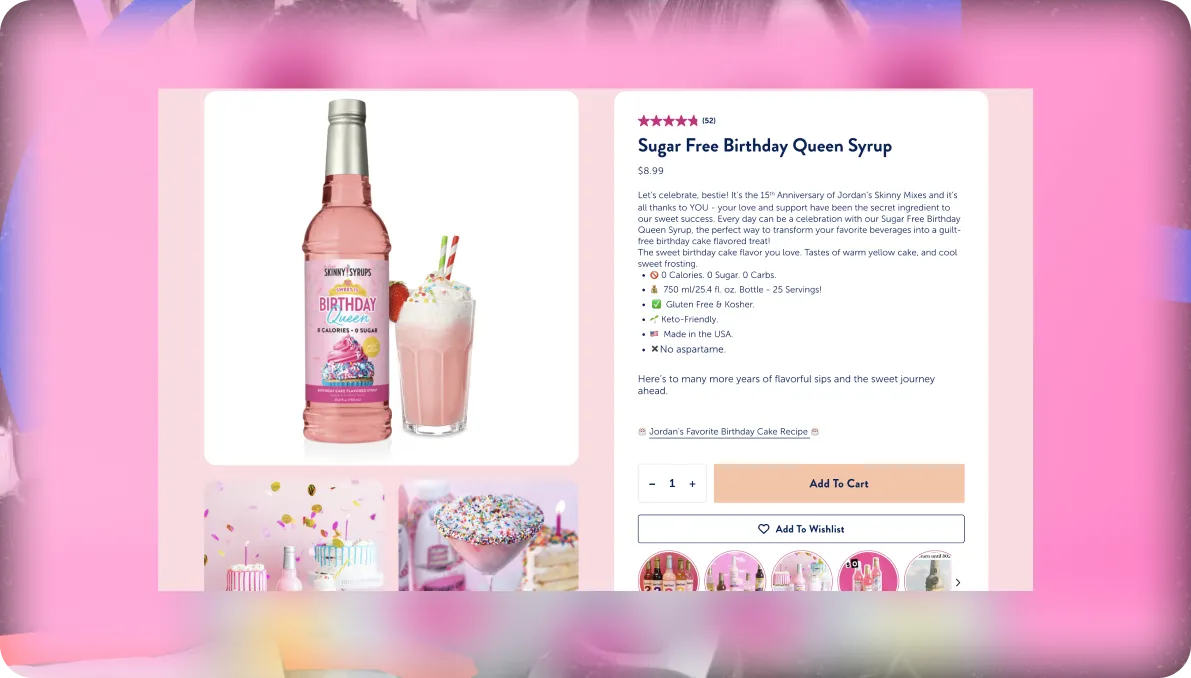Add the Birthday Queen Syrup to cart
Viewport: 1191px width, 678px height.
coord(839,483)
